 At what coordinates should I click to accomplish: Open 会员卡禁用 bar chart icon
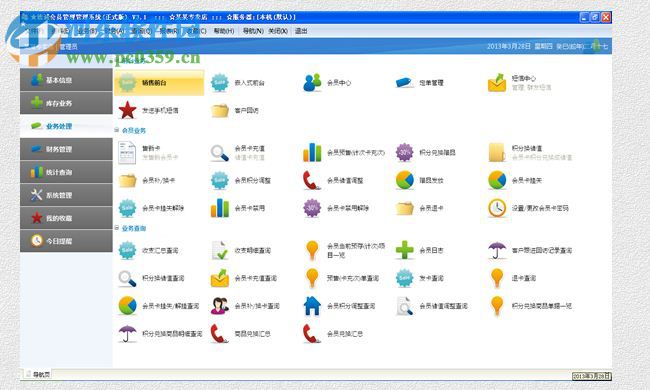click(x=220, y=208)
